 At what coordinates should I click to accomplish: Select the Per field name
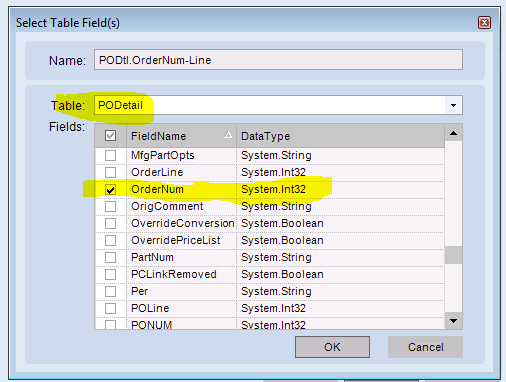tap(139, 291)
